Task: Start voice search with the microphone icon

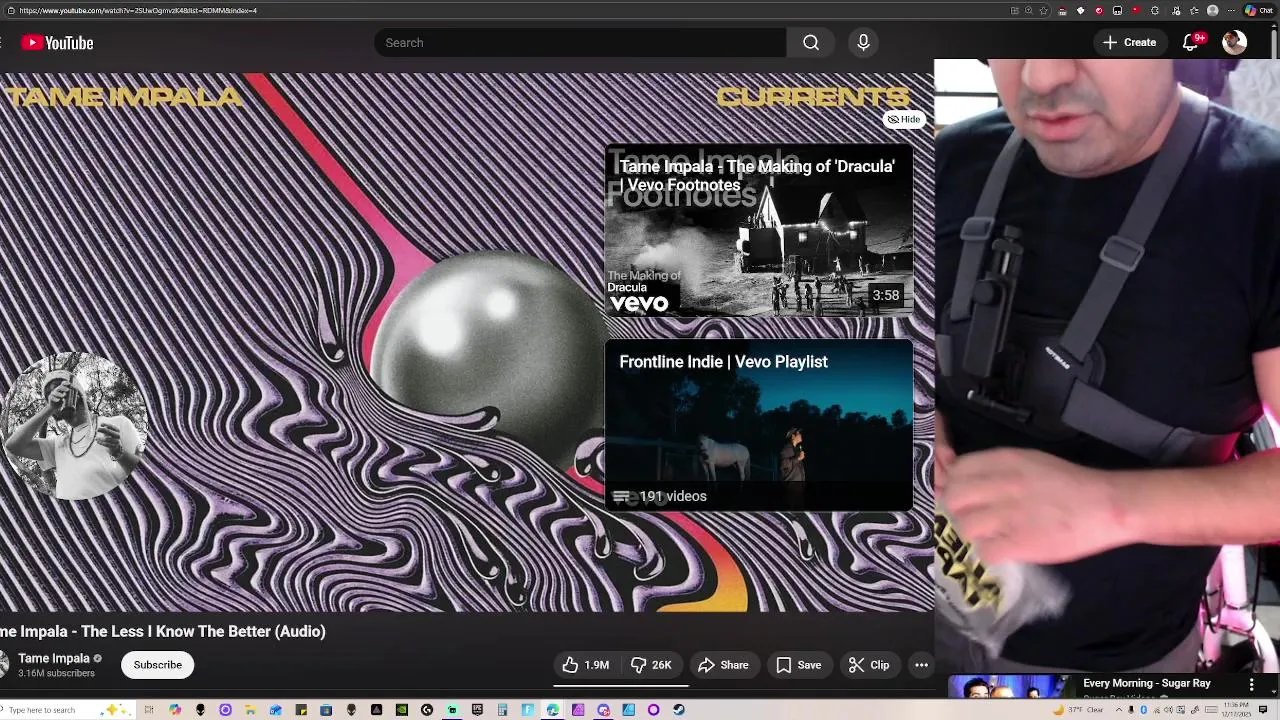Action: point(863,43)
